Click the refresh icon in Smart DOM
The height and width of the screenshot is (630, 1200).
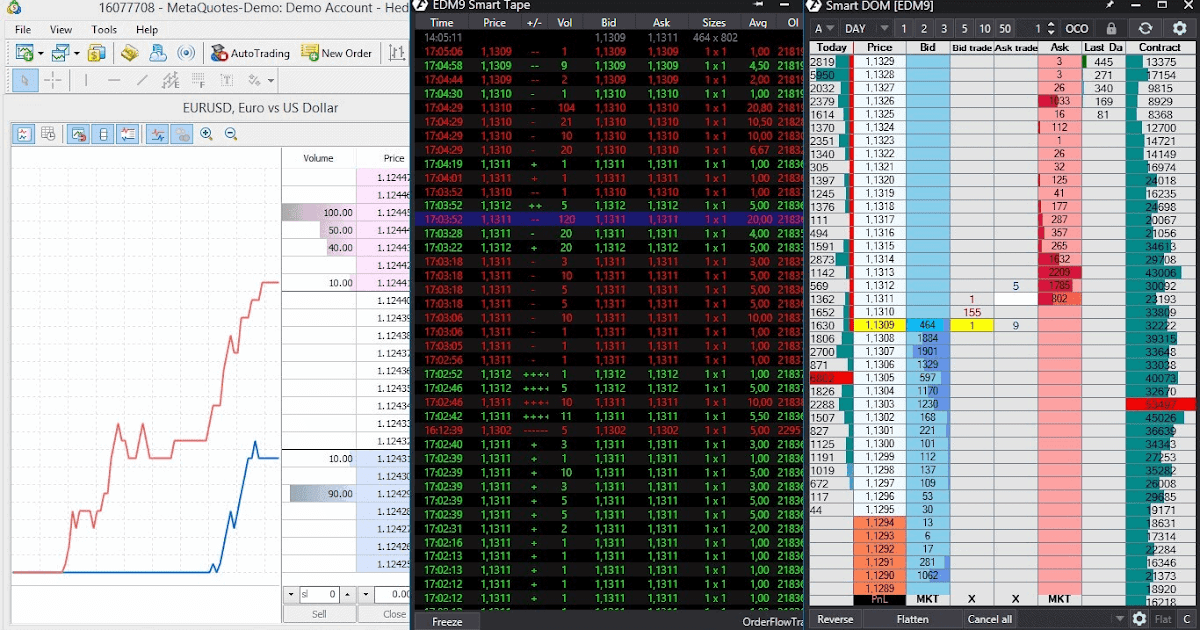tap(1145, 28)
